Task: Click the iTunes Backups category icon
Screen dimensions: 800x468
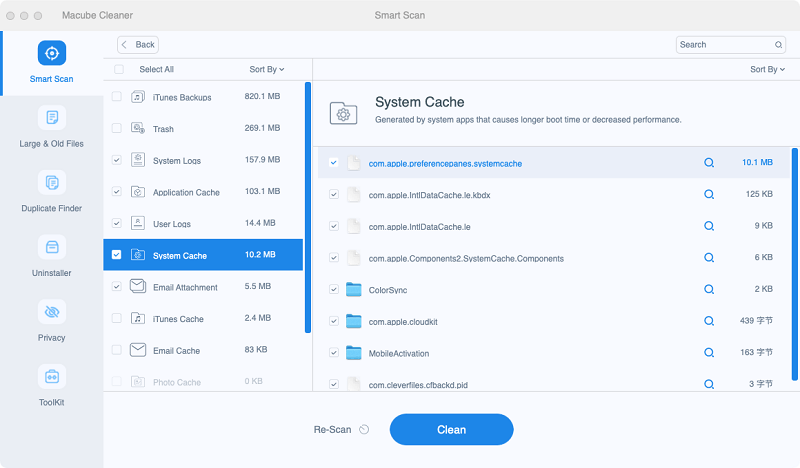Action: (x=138, y=96)
